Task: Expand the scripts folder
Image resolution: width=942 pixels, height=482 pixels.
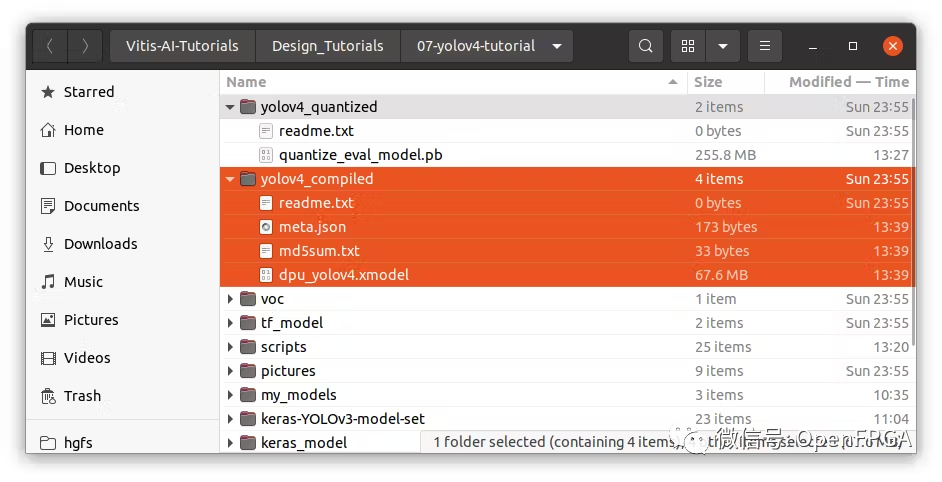Action: [x=231, y=347]
